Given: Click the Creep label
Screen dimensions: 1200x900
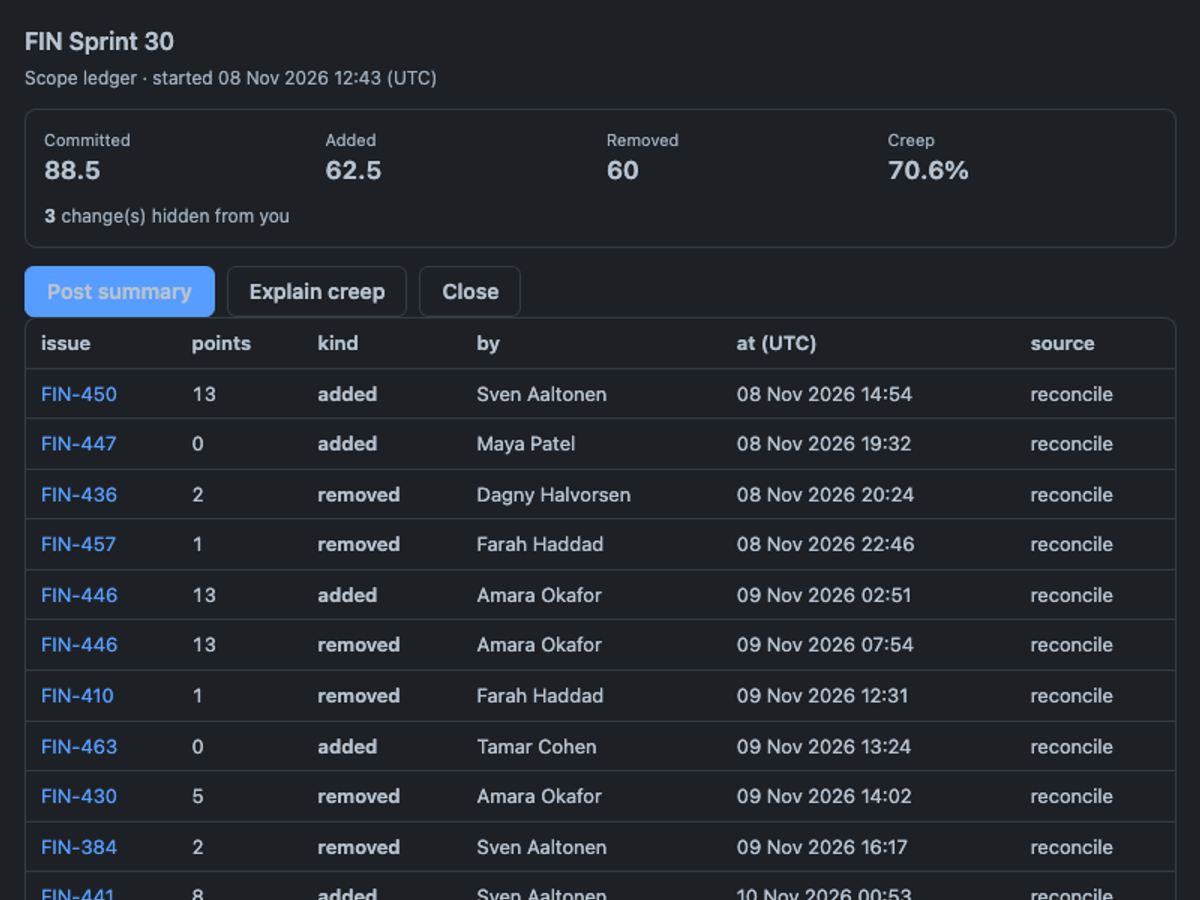Looking at the screenshot, I should 911,141.
